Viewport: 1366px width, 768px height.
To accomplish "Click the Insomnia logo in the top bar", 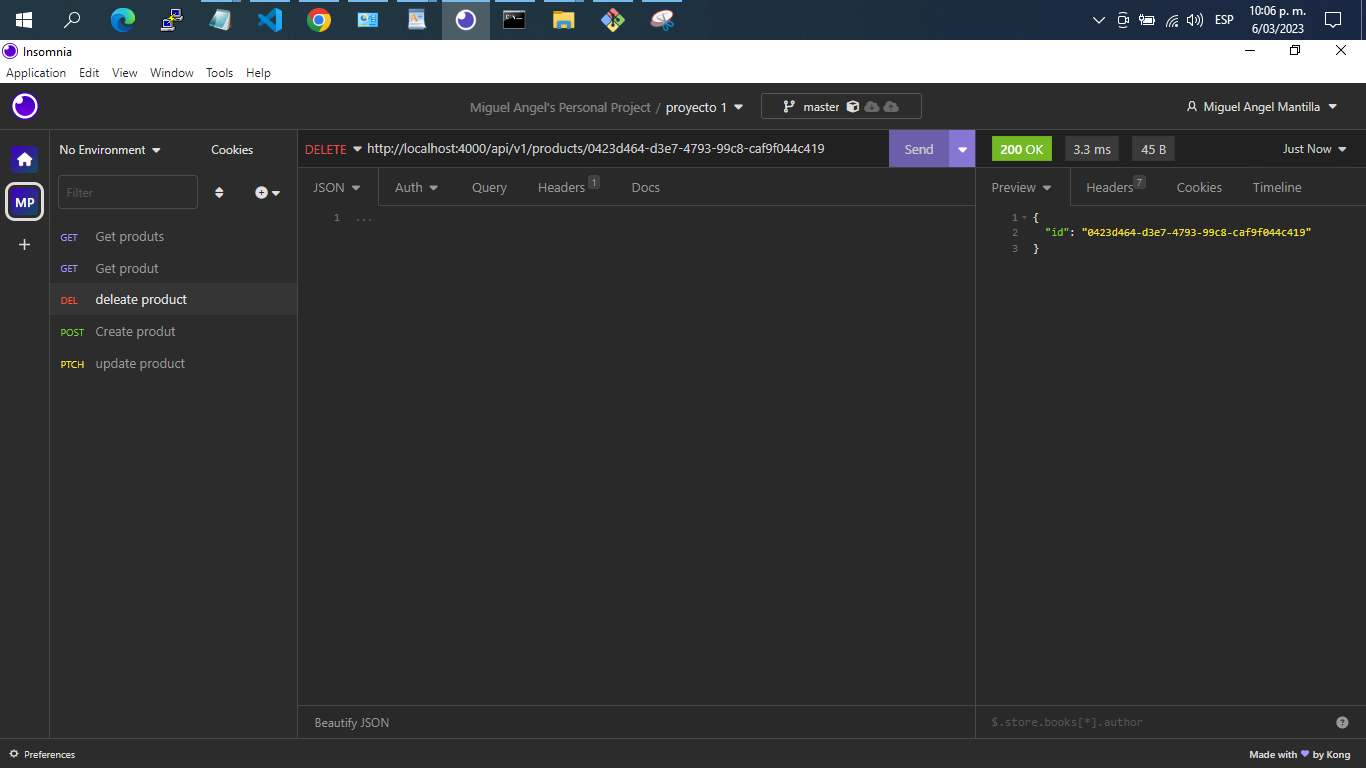I will [x=24, y=106].
